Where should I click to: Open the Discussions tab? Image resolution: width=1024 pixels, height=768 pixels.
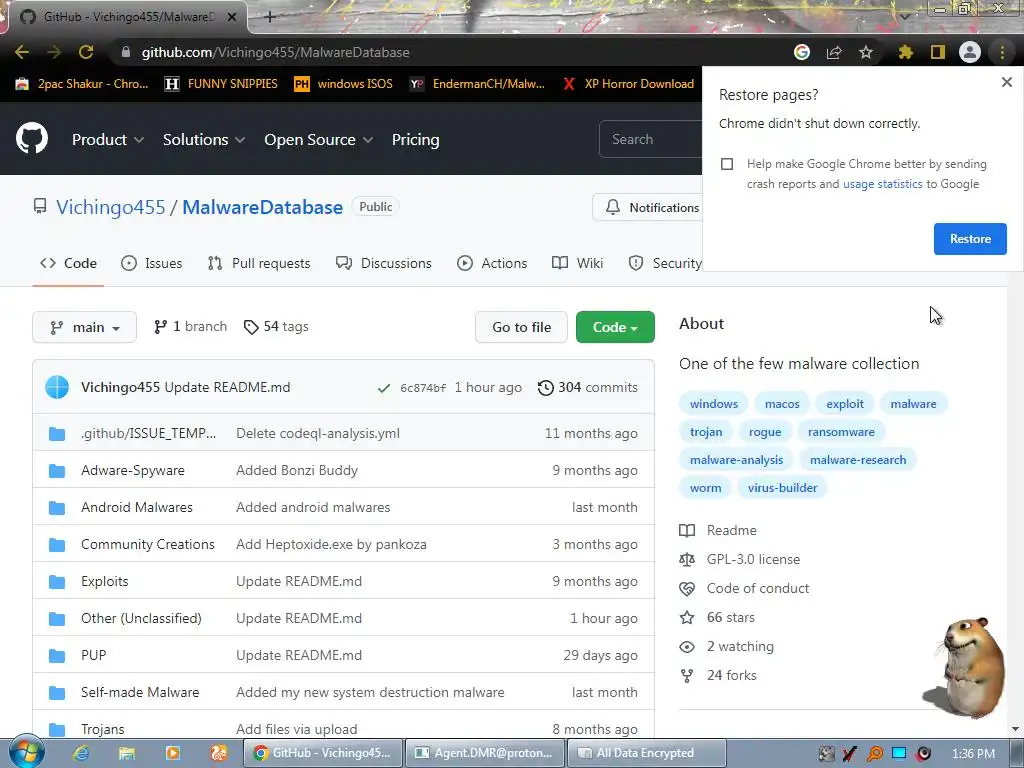pyautogui.click(x=383, y=263)
